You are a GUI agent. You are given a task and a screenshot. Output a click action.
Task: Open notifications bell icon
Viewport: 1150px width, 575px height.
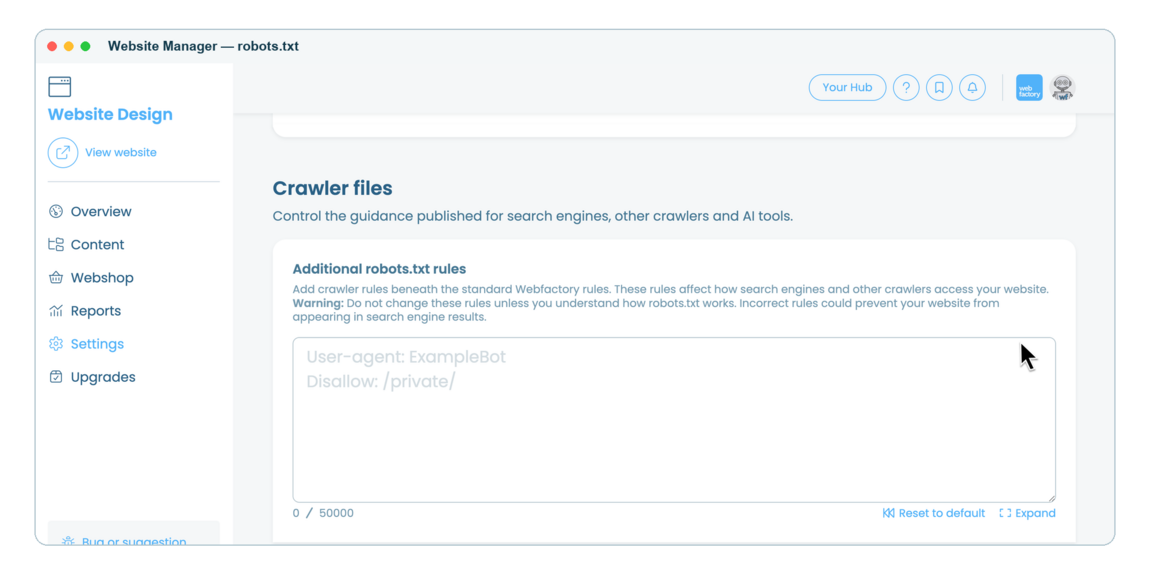click(x=973, y=87)
